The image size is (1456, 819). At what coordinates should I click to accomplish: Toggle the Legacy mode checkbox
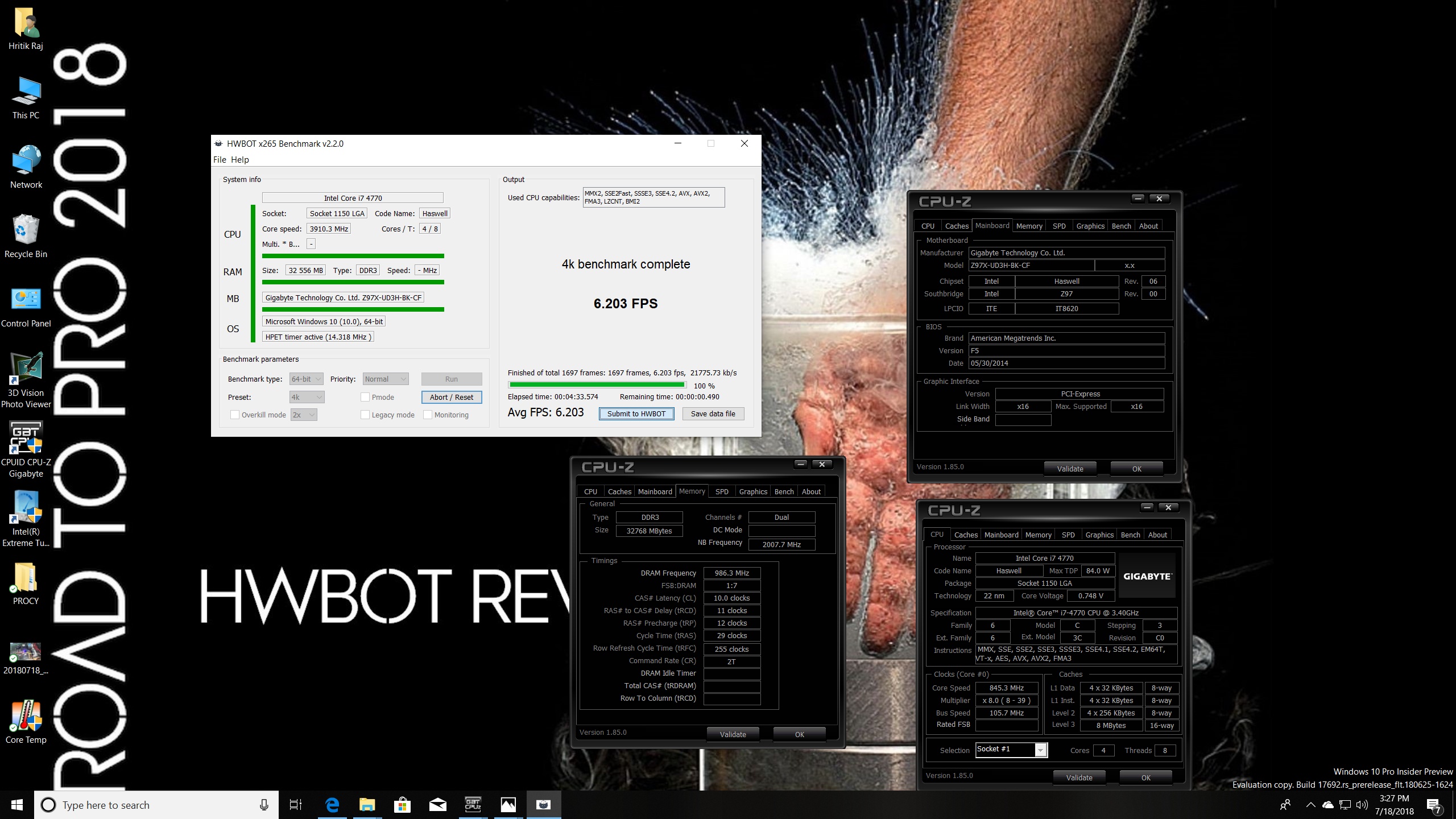(x=365, y=415)
